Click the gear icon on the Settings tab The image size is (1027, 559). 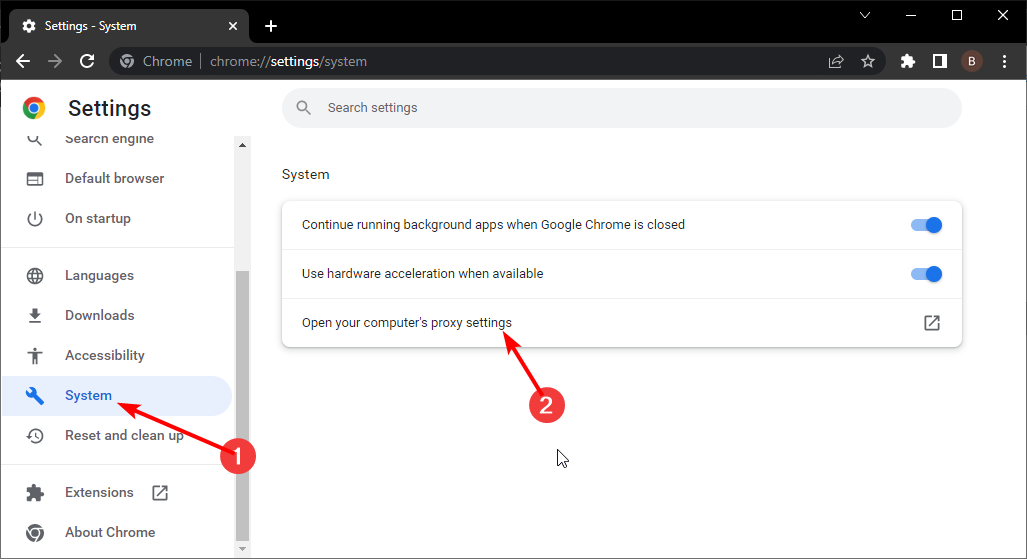click(29, 26)
